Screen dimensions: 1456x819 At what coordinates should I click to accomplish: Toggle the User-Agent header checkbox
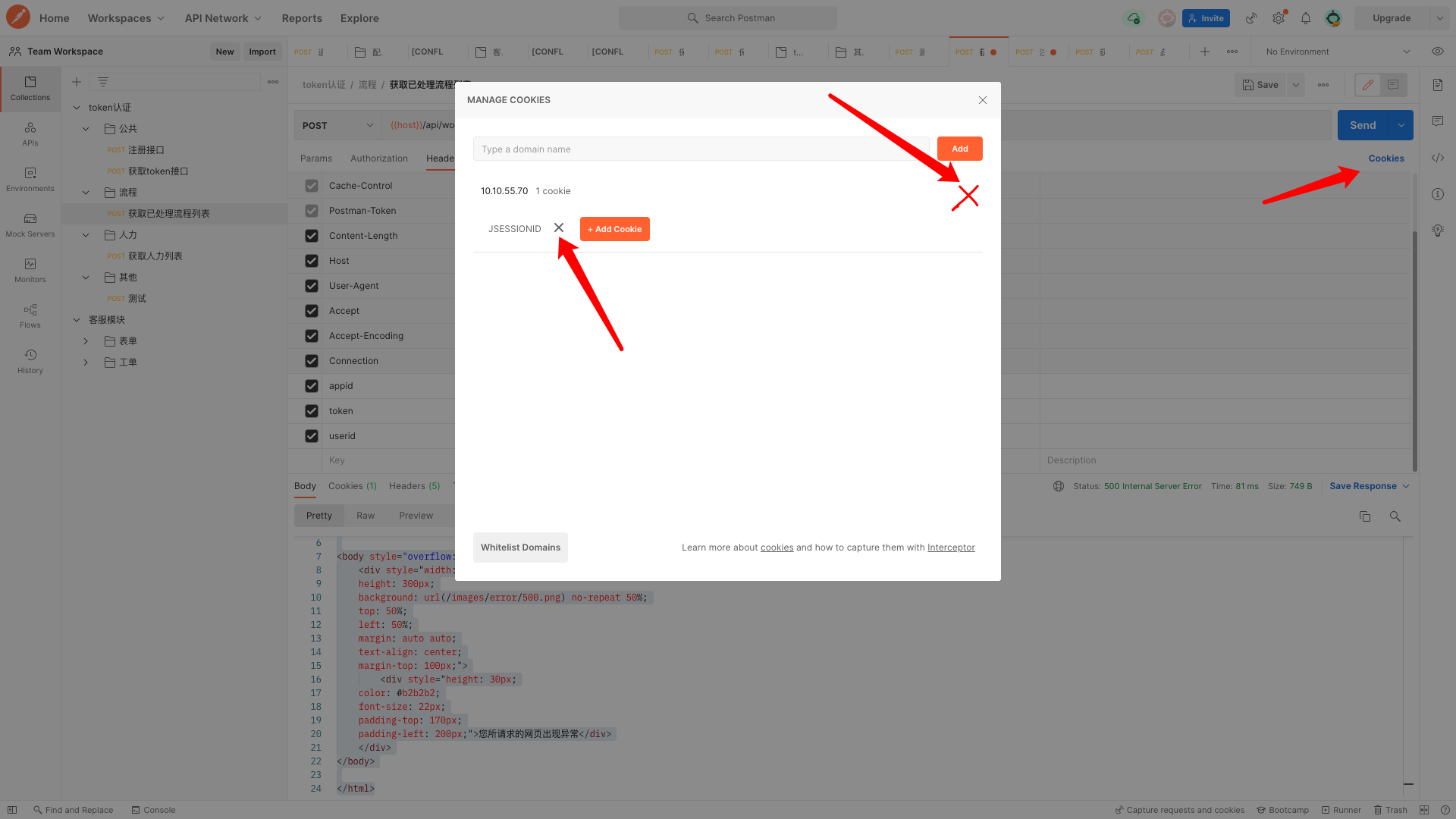pyautogui.click(x=312, y=286)
